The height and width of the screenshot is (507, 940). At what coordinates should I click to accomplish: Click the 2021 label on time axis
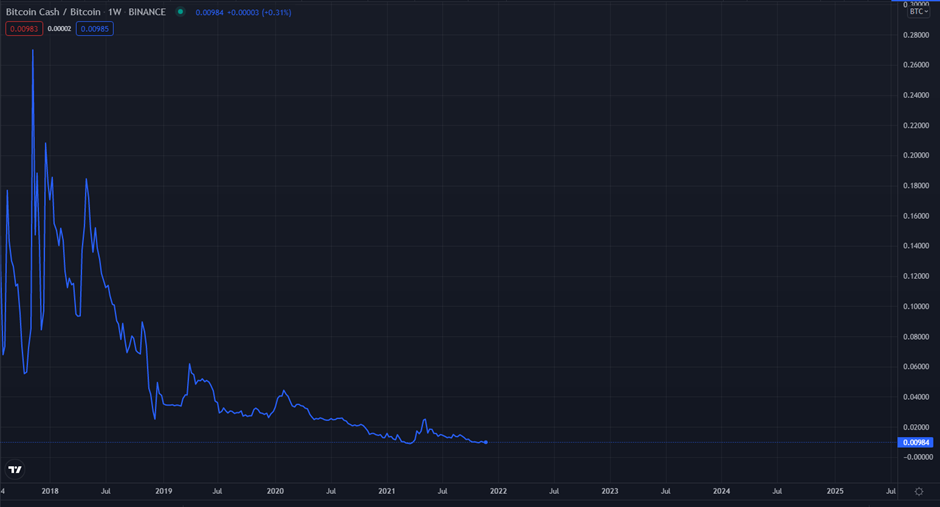(x=387, y=491)
